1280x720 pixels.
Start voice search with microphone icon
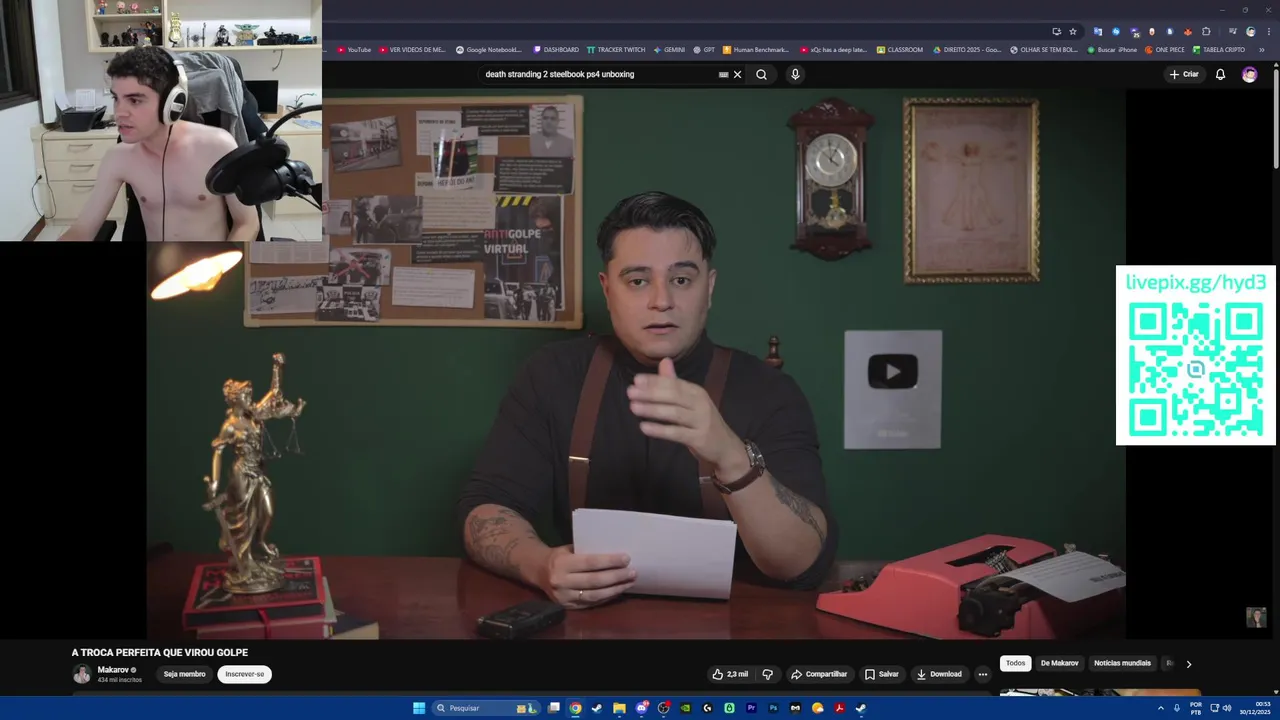795,74
